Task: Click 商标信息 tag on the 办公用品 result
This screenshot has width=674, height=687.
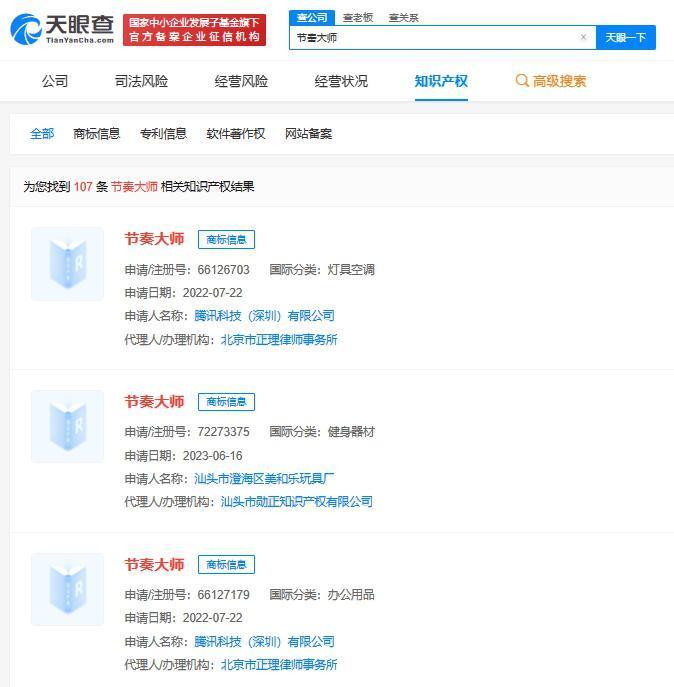Action: click(x=226, y=564)
